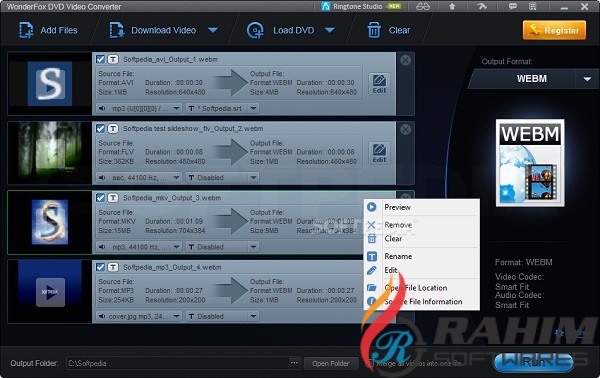Click T rename icon for Softpedia_mp3_Output_4.webm
The image size is (600, 378).
point(112,267)
